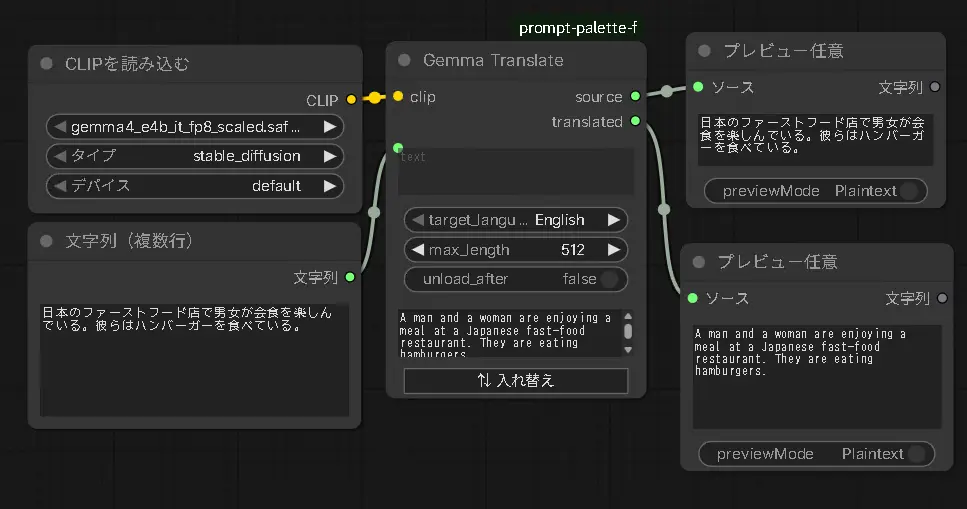Click the link midpoint dot on the translated wire

[664, 209]
